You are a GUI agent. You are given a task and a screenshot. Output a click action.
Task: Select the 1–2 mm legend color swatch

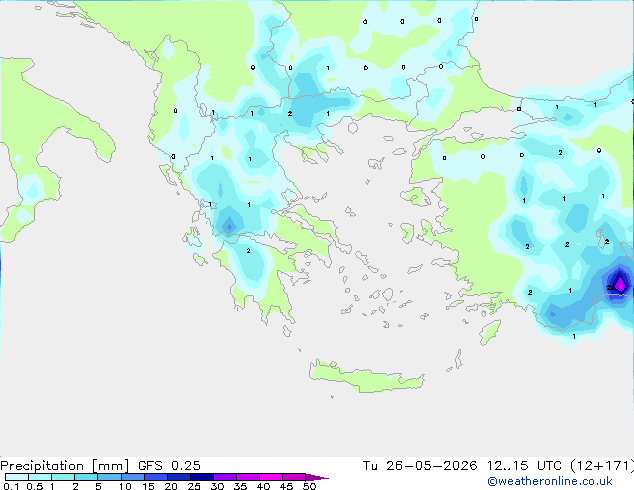coord(63,477)
